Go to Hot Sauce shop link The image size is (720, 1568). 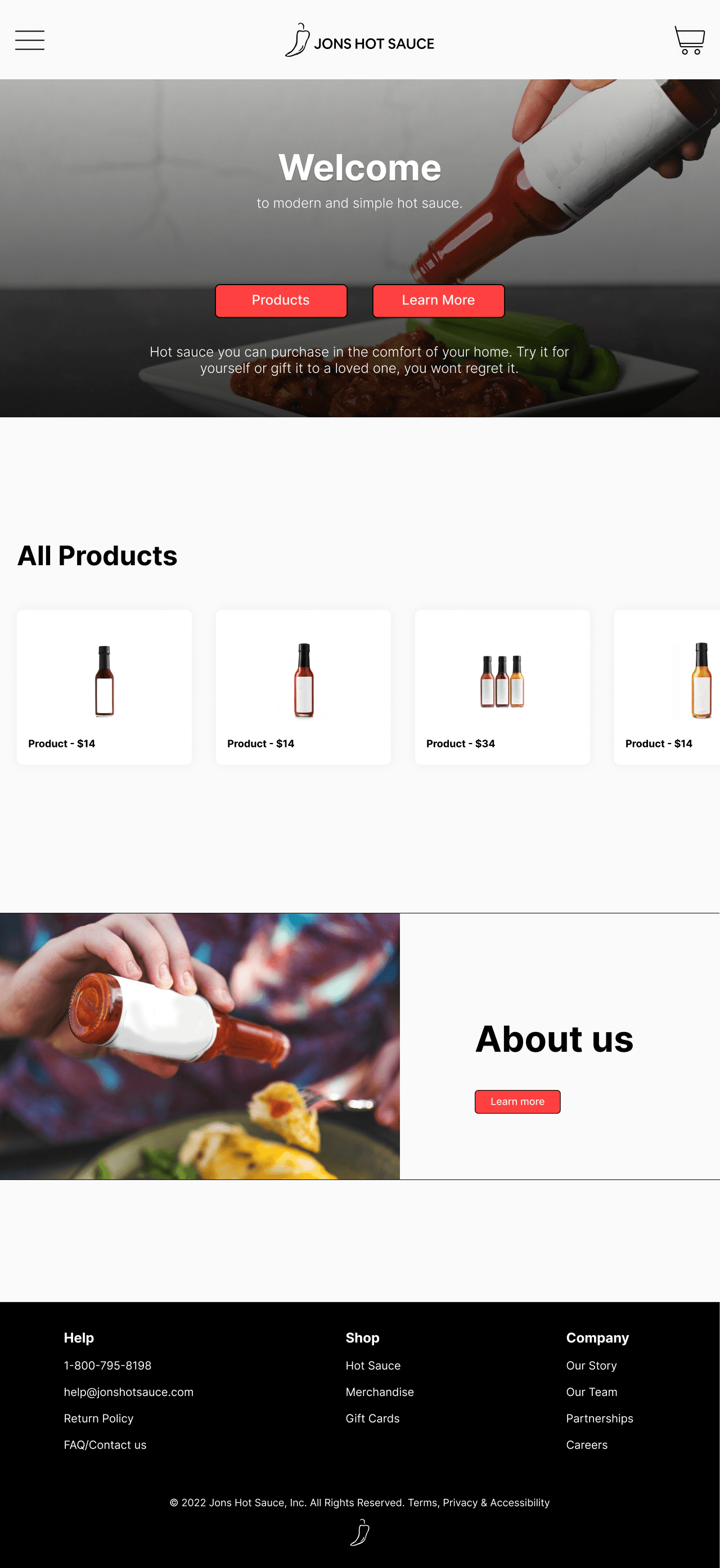(373, 1366)
